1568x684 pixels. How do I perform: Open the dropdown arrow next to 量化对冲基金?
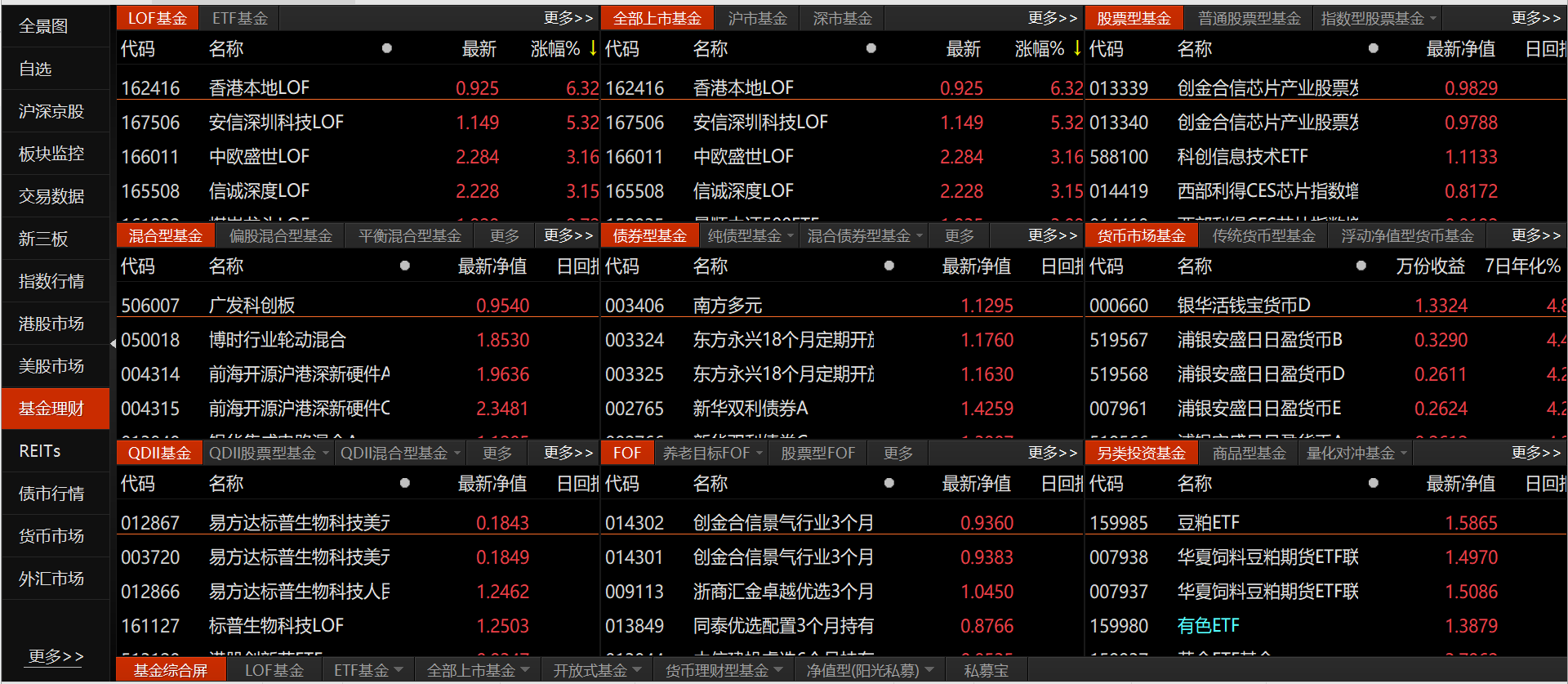pos(1404,454)
